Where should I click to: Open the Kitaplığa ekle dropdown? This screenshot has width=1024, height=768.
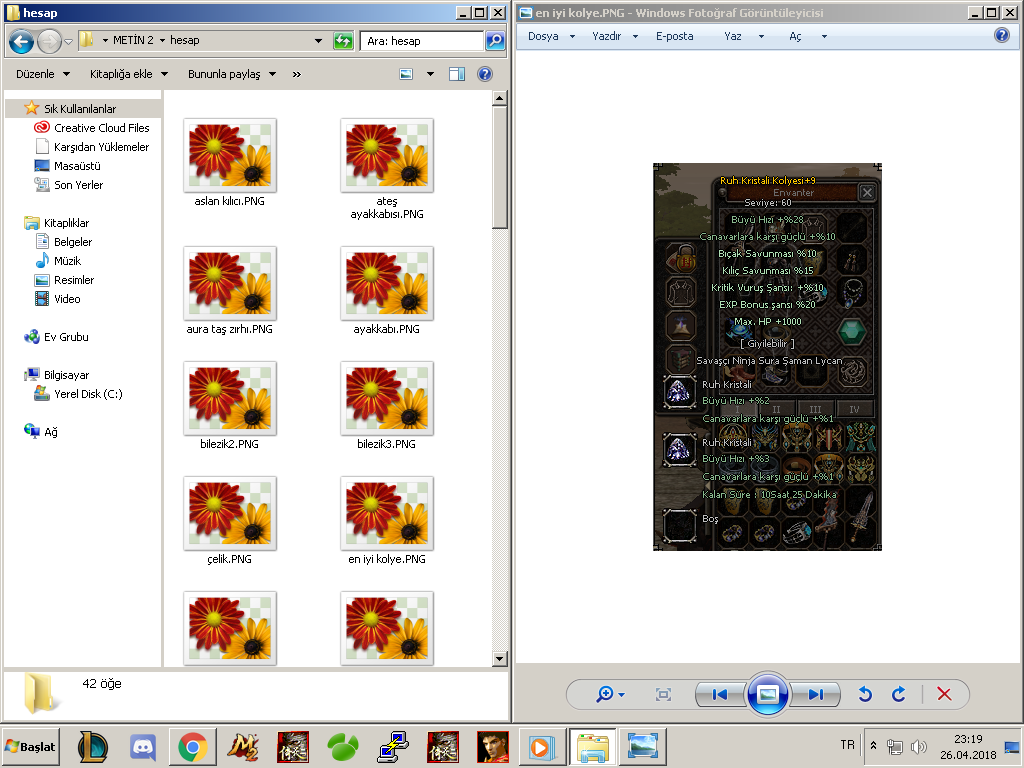pyautogui.click(x=129, y=74)
